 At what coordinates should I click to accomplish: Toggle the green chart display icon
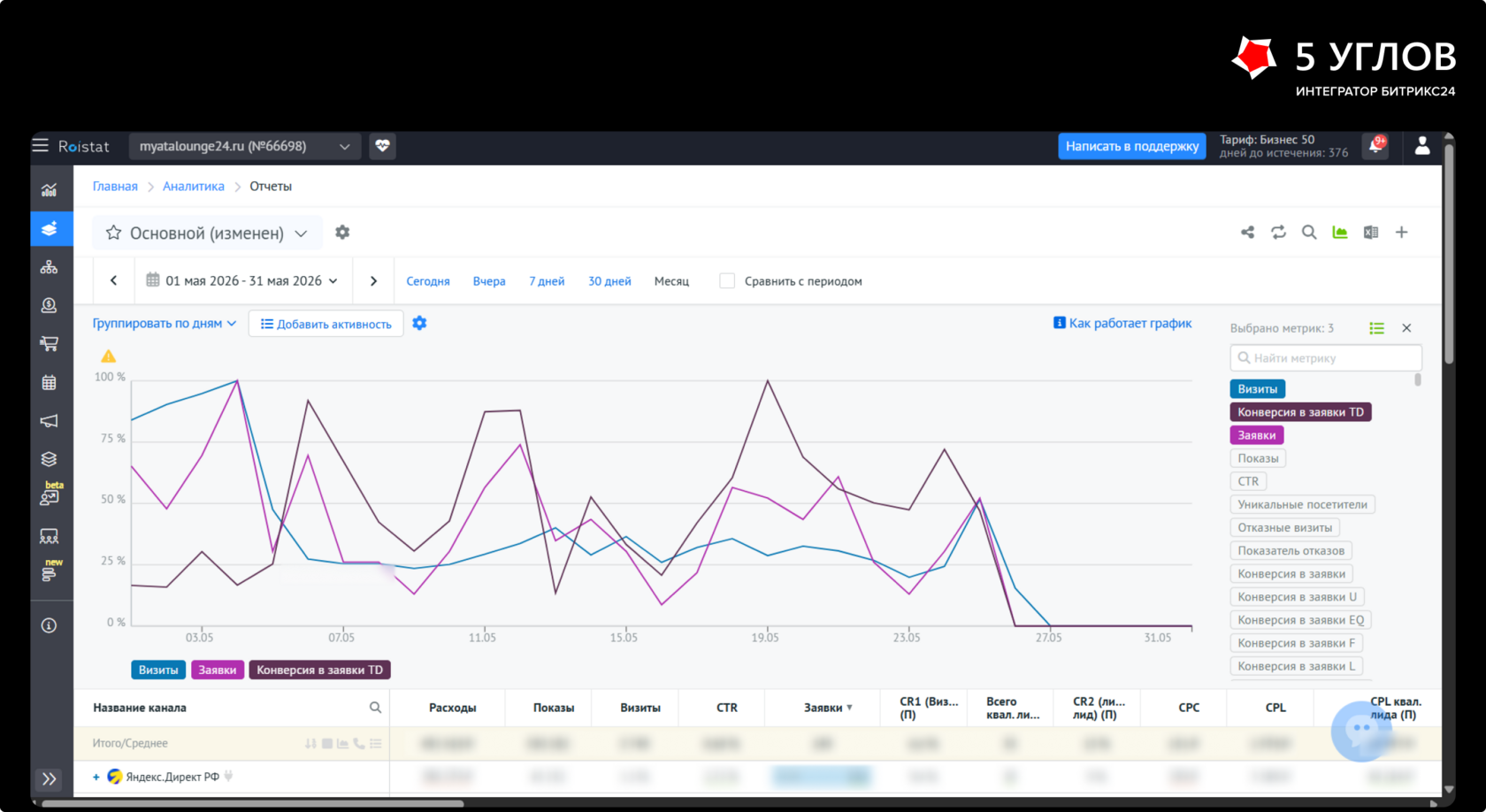pos(1340,232)
